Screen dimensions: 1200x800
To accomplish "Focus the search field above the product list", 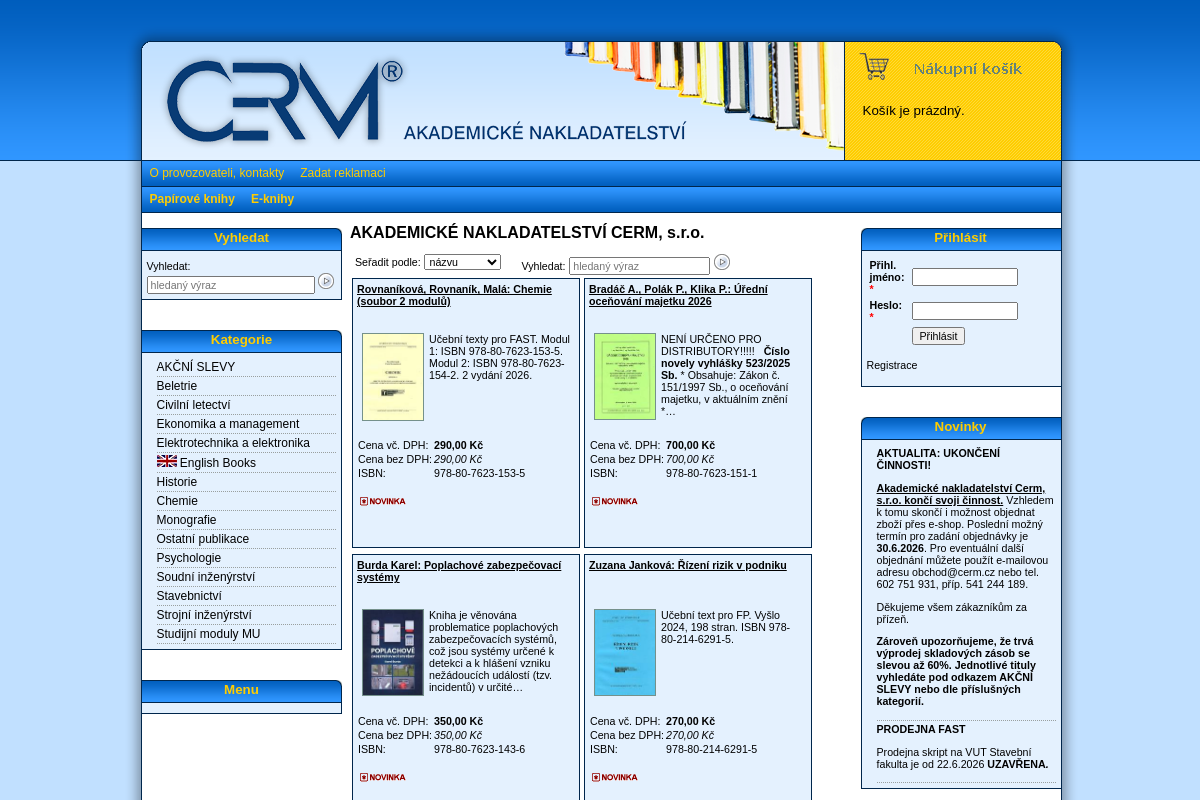I will click(639, 266).
